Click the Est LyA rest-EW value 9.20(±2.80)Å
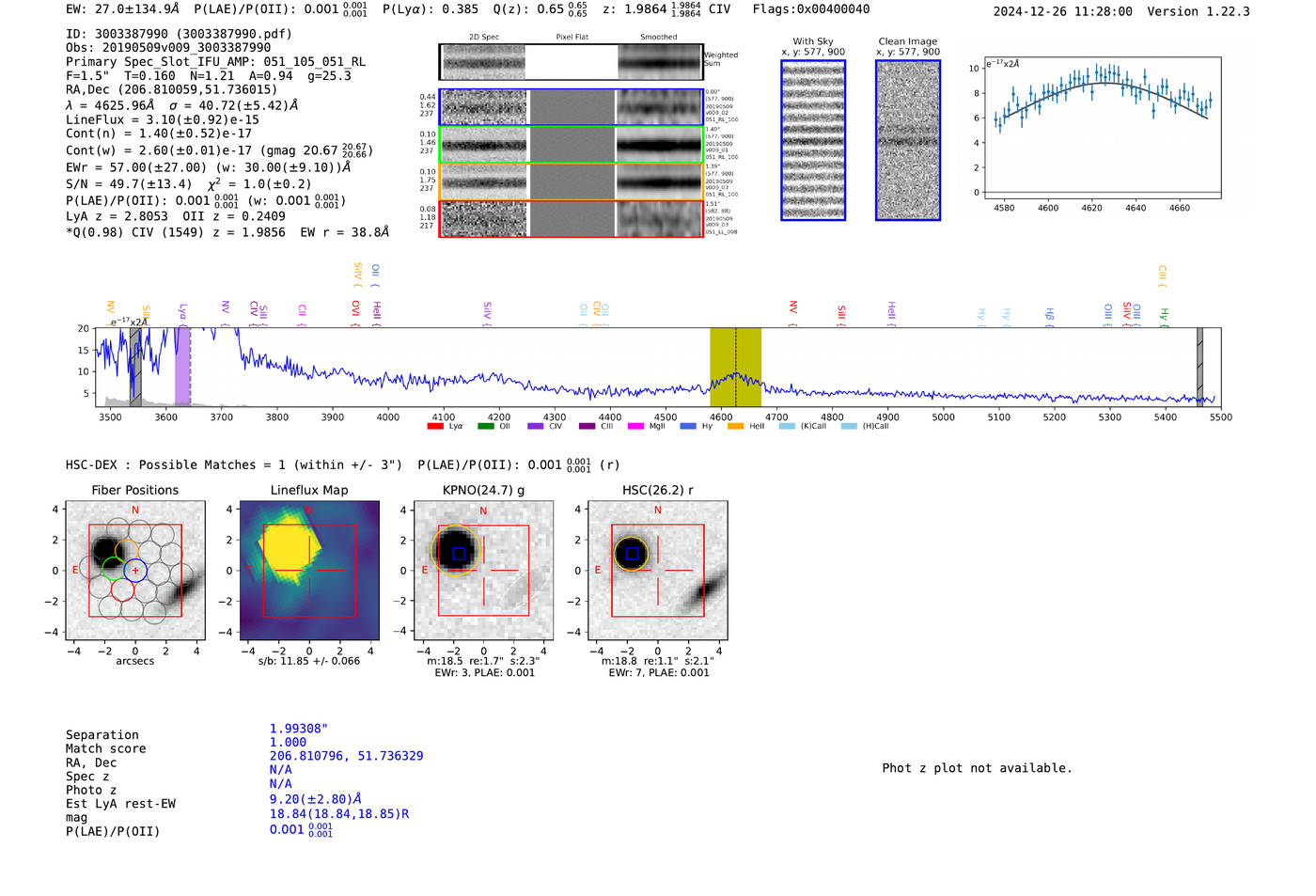The width and height of the screenshot is (1316, 896). click(316, 799)
